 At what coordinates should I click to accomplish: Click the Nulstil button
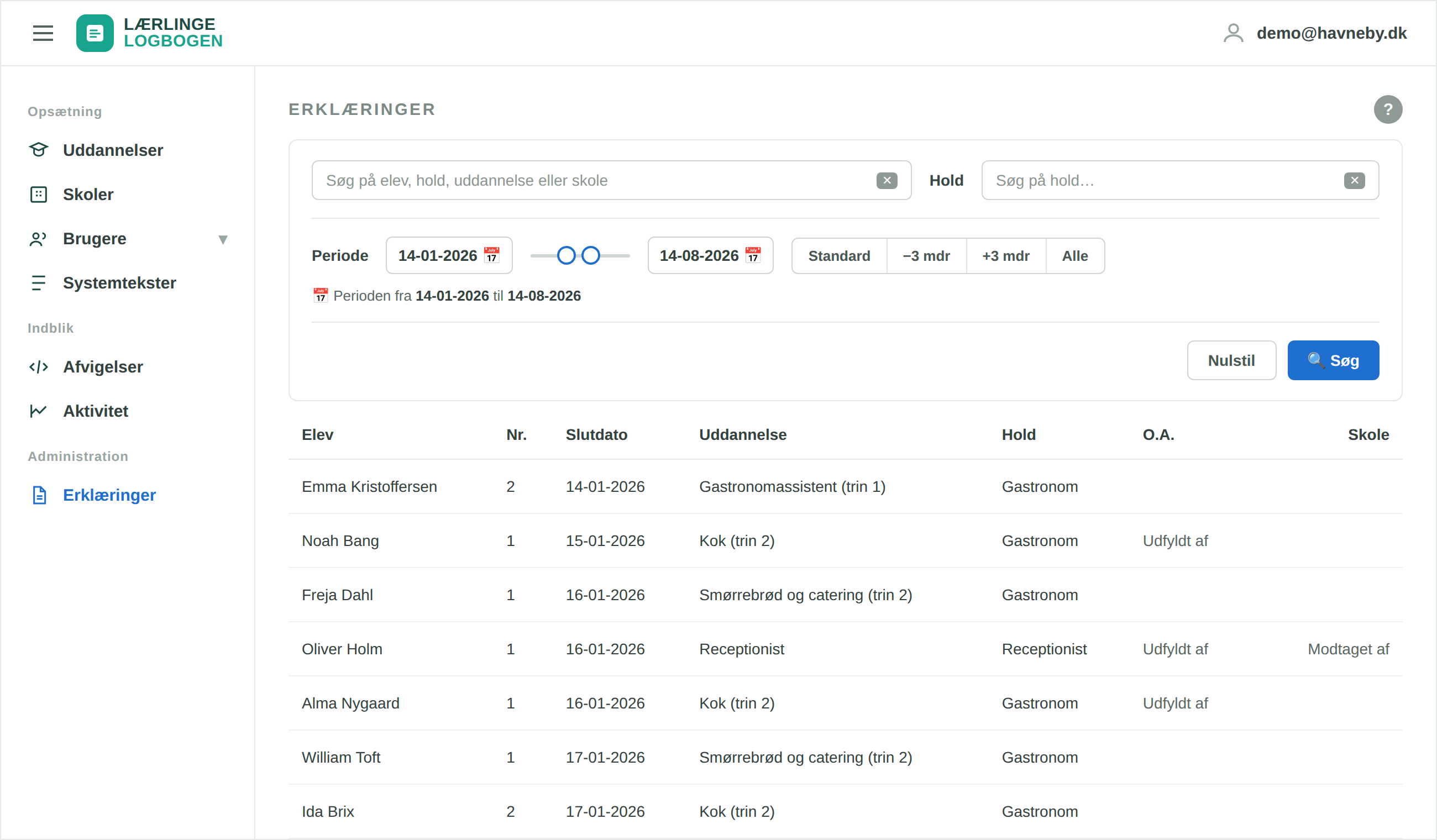coord(1231,360)
